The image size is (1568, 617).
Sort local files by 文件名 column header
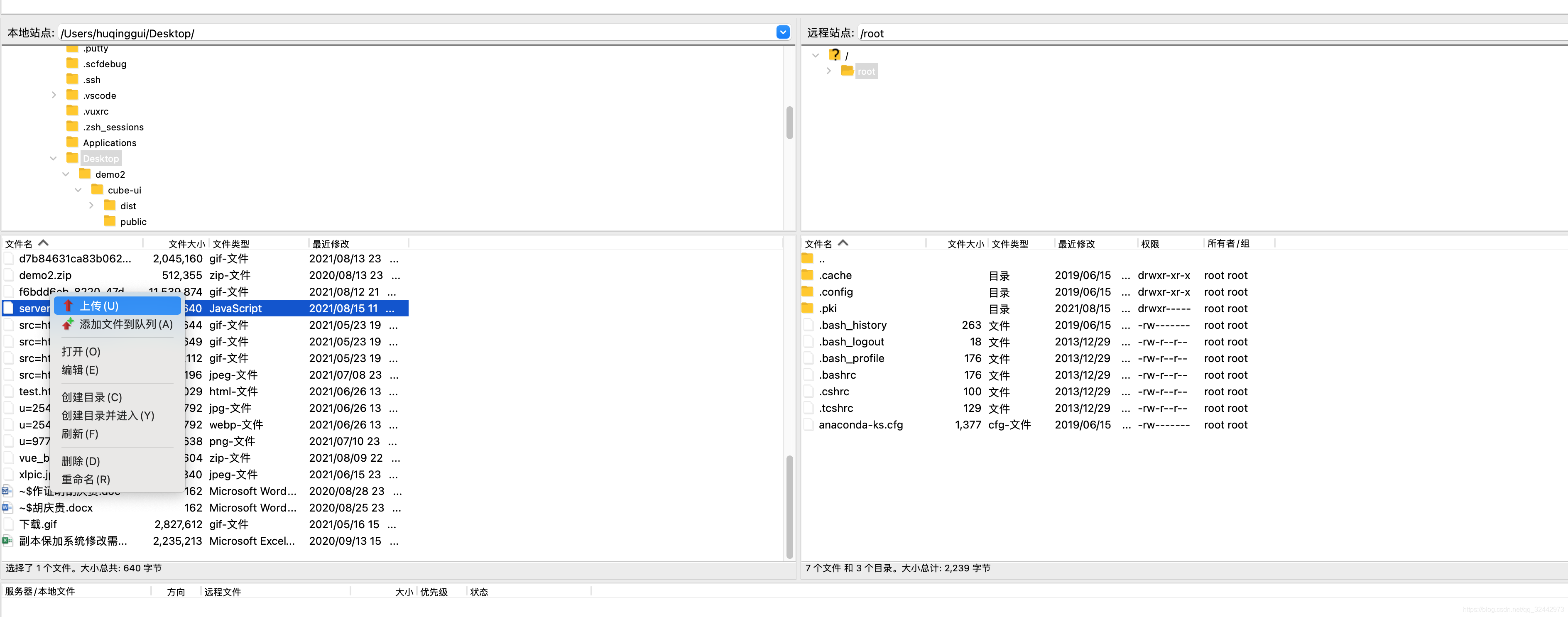coord(72,243)
